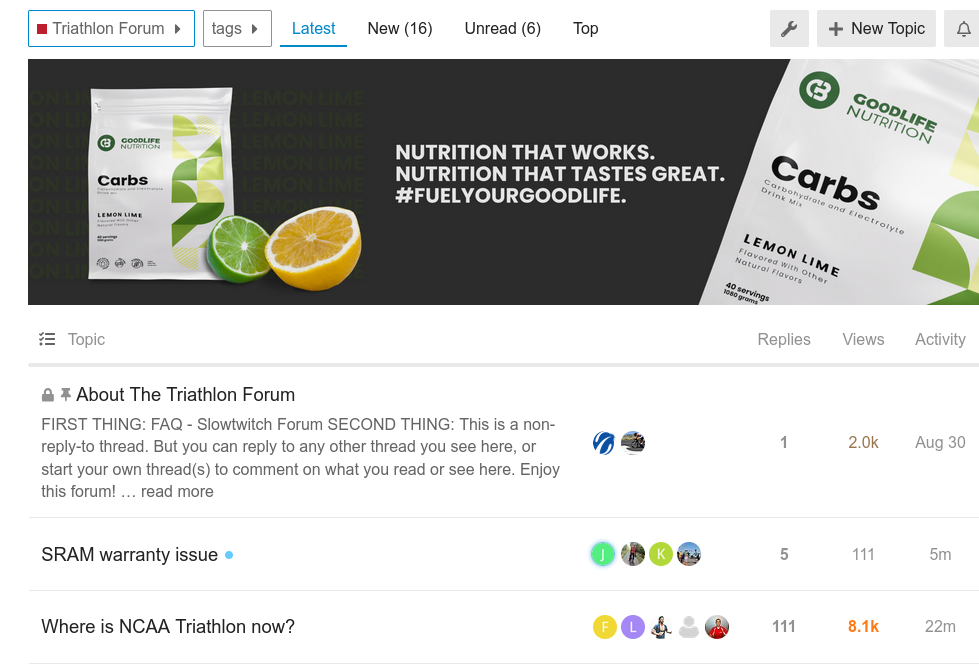Open the tags filter dropdown
Image resolution: width=979 pixels, height=670 pixels.
[237, 29]
